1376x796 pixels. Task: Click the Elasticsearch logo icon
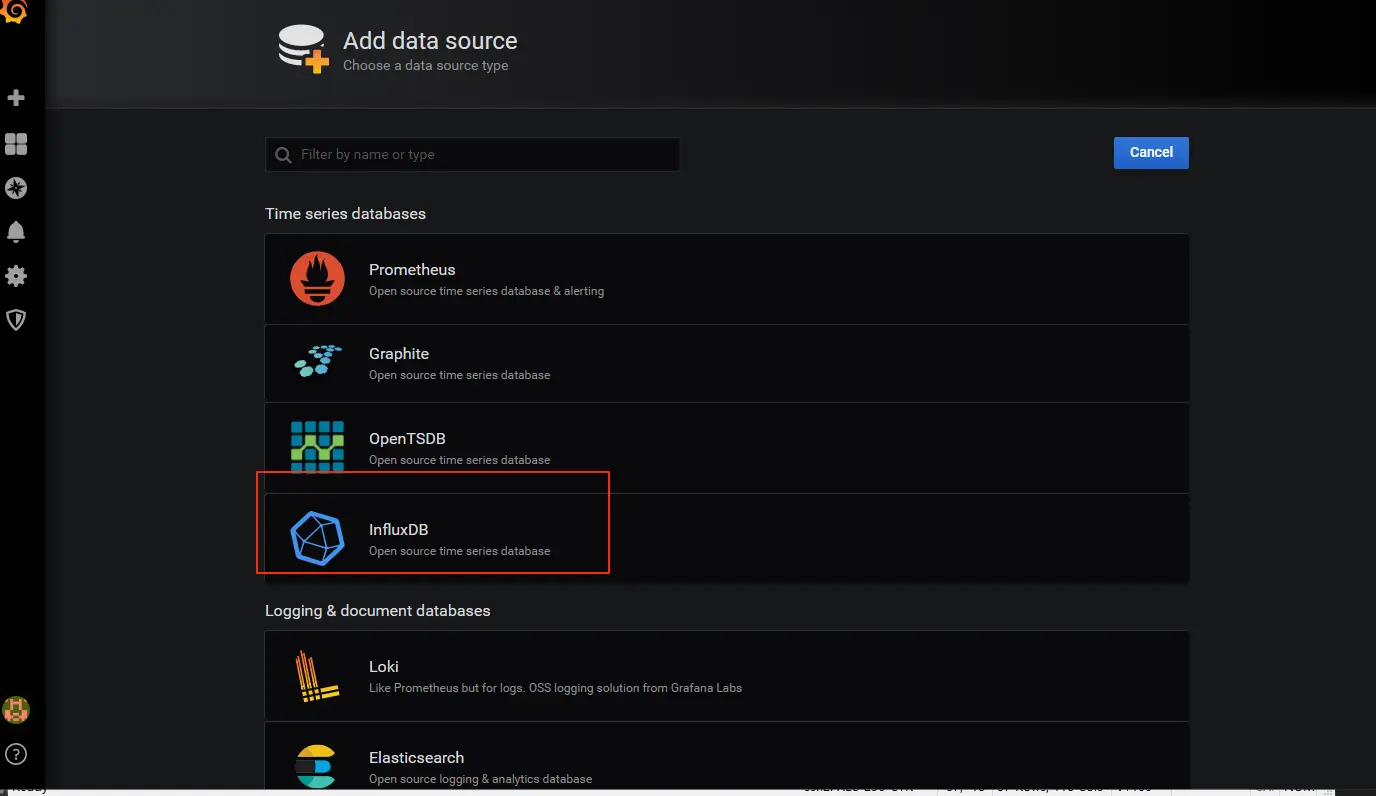pyautogui.click(x=316, y=766)
